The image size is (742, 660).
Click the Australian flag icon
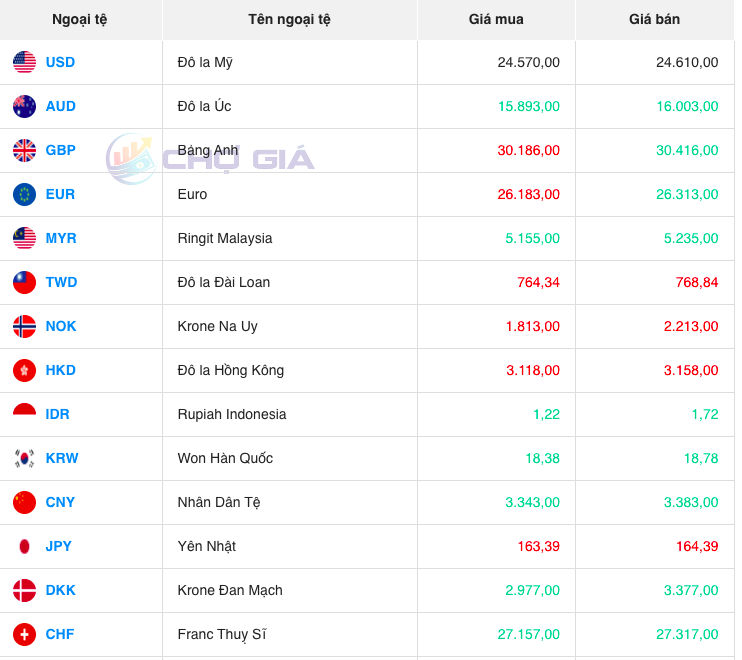coord(24,106)
